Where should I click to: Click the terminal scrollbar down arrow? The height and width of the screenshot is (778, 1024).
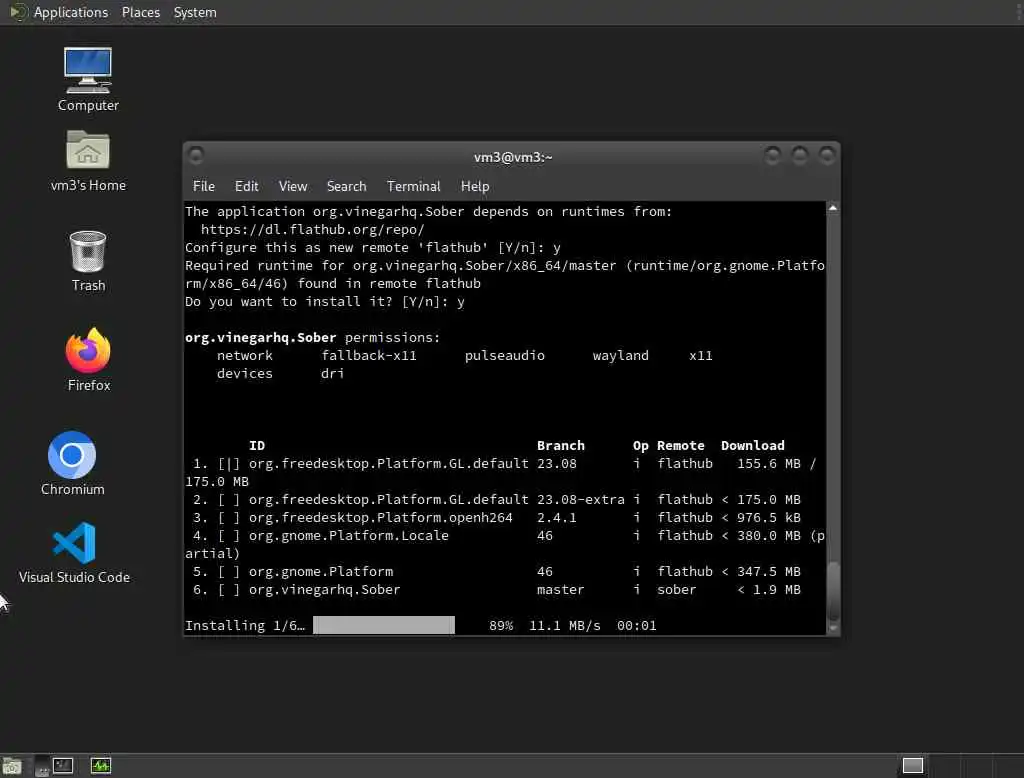tap(833, 628)
